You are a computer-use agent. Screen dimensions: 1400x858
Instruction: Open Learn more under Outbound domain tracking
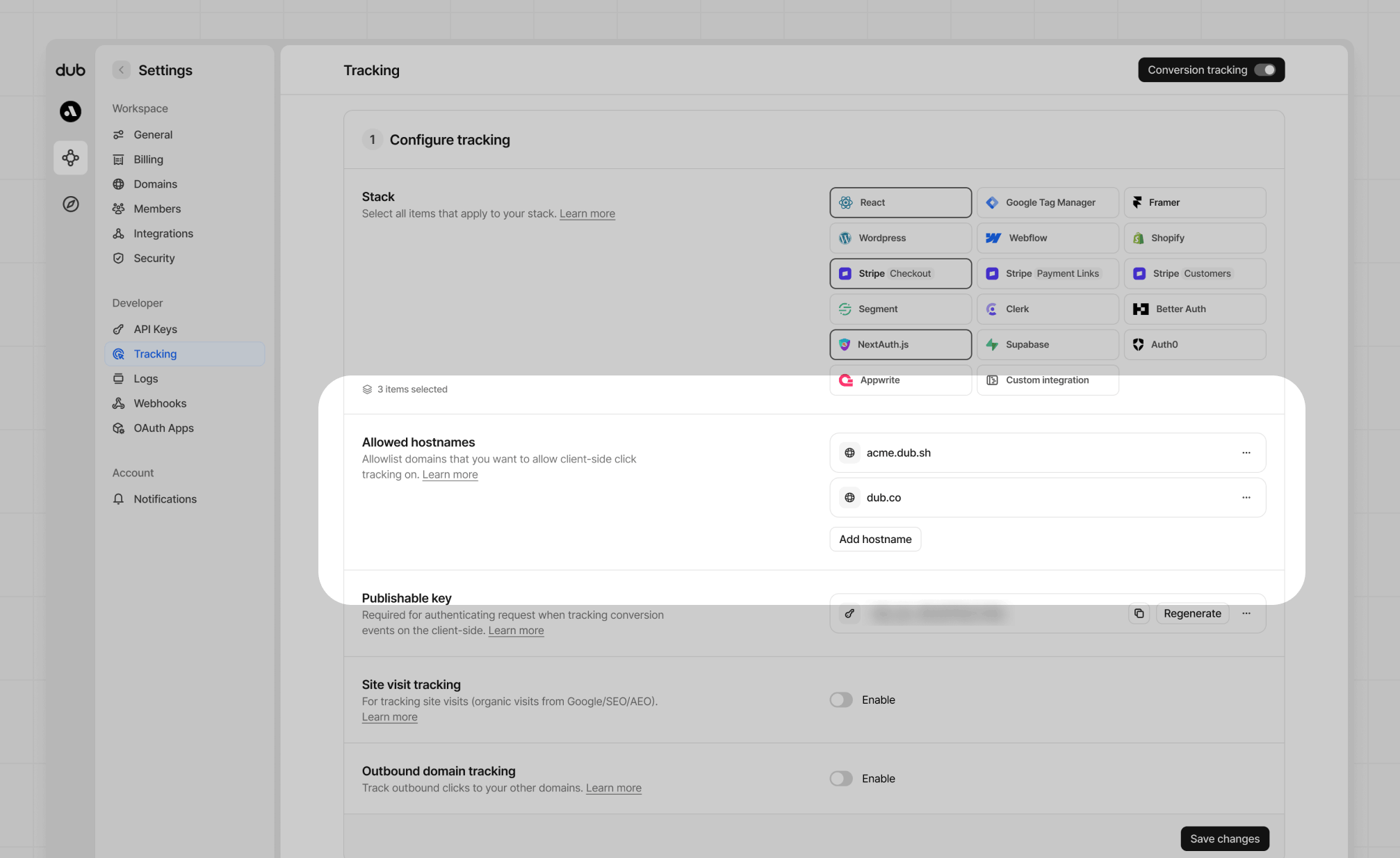(613, 788)
